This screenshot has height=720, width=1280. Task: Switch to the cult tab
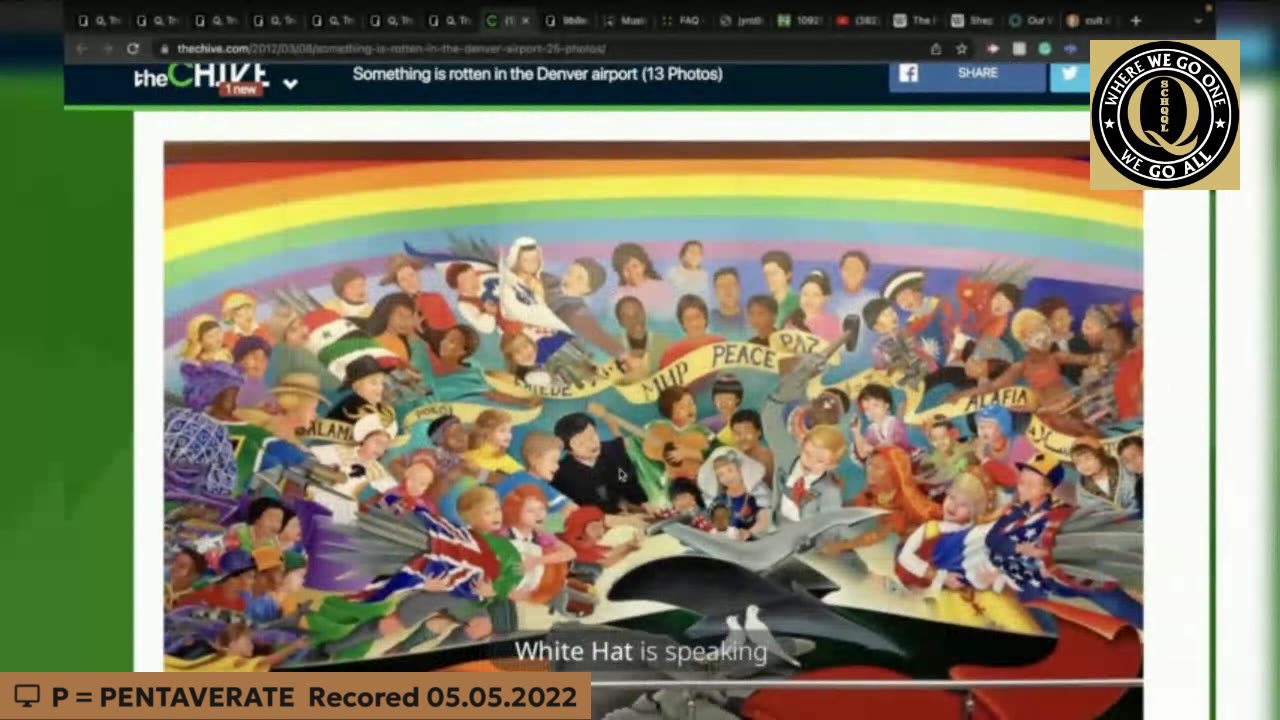point(1090,20)
